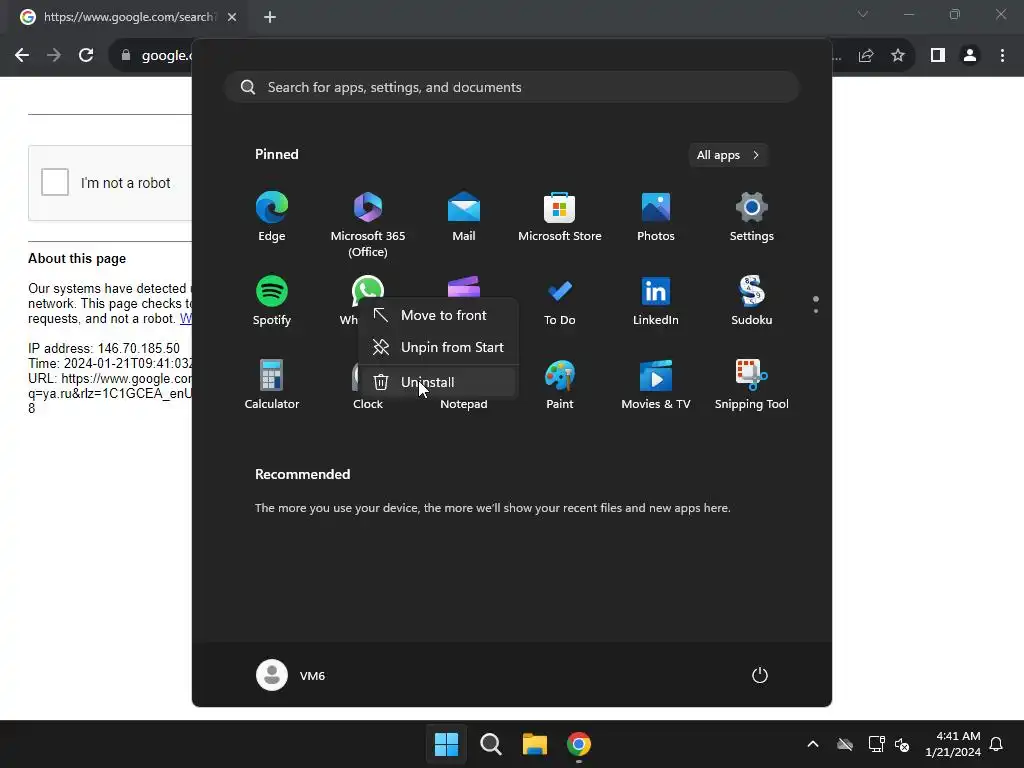Select Move to front in context menu
This screenshot has height=768, width=1024.
coord(438,315)
